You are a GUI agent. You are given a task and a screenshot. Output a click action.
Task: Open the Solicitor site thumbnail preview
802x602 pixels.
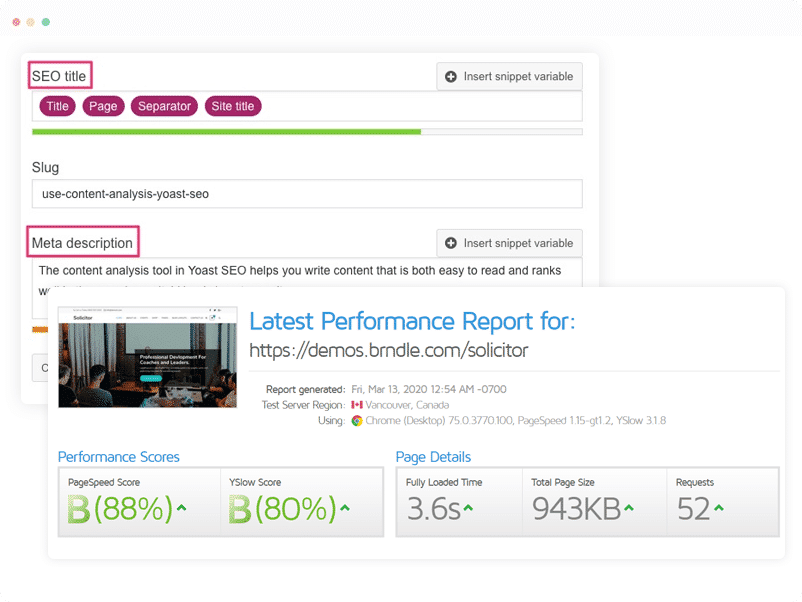[148, 357]
